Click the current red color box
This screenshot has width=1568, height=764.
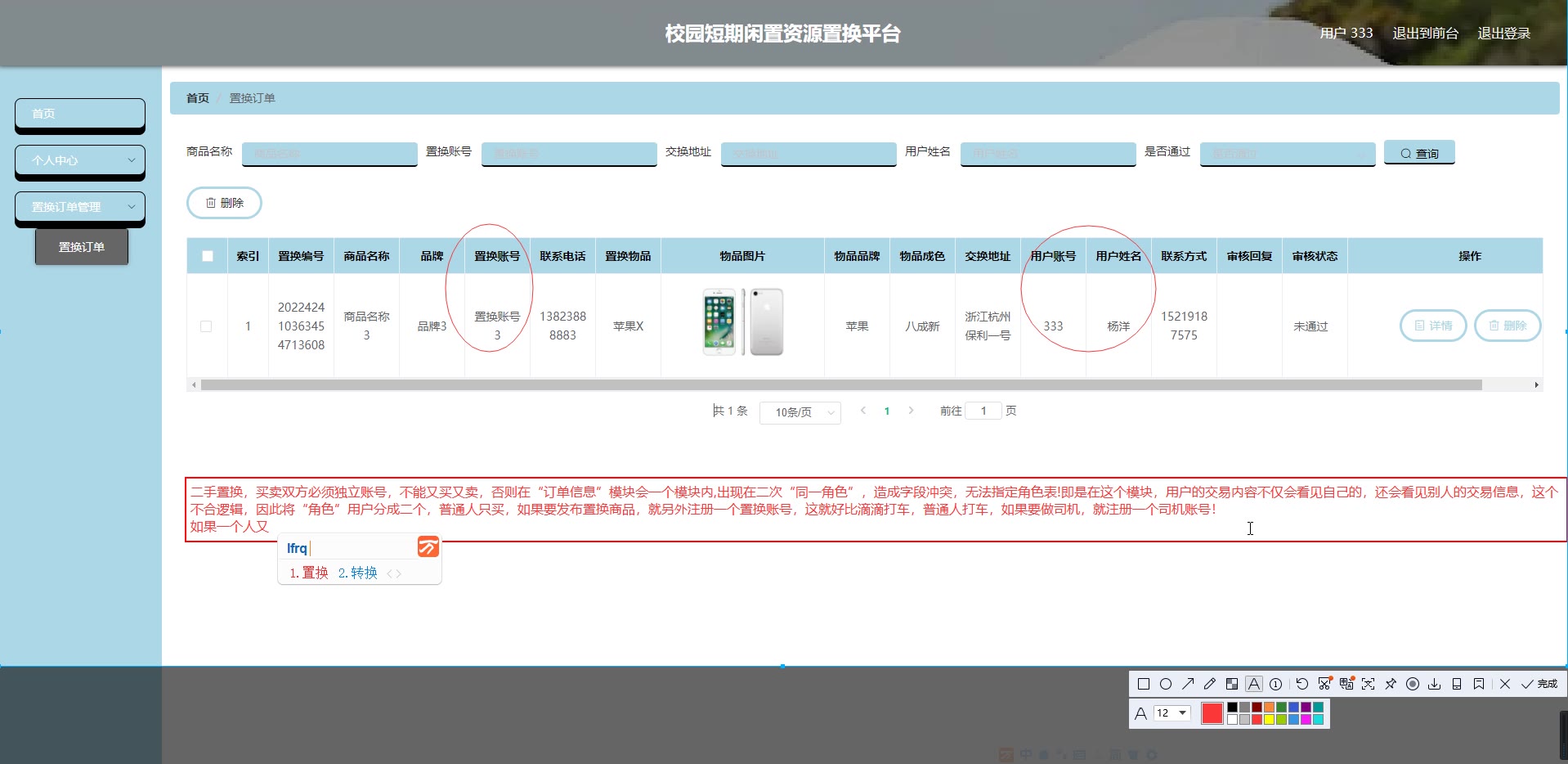1212,713
